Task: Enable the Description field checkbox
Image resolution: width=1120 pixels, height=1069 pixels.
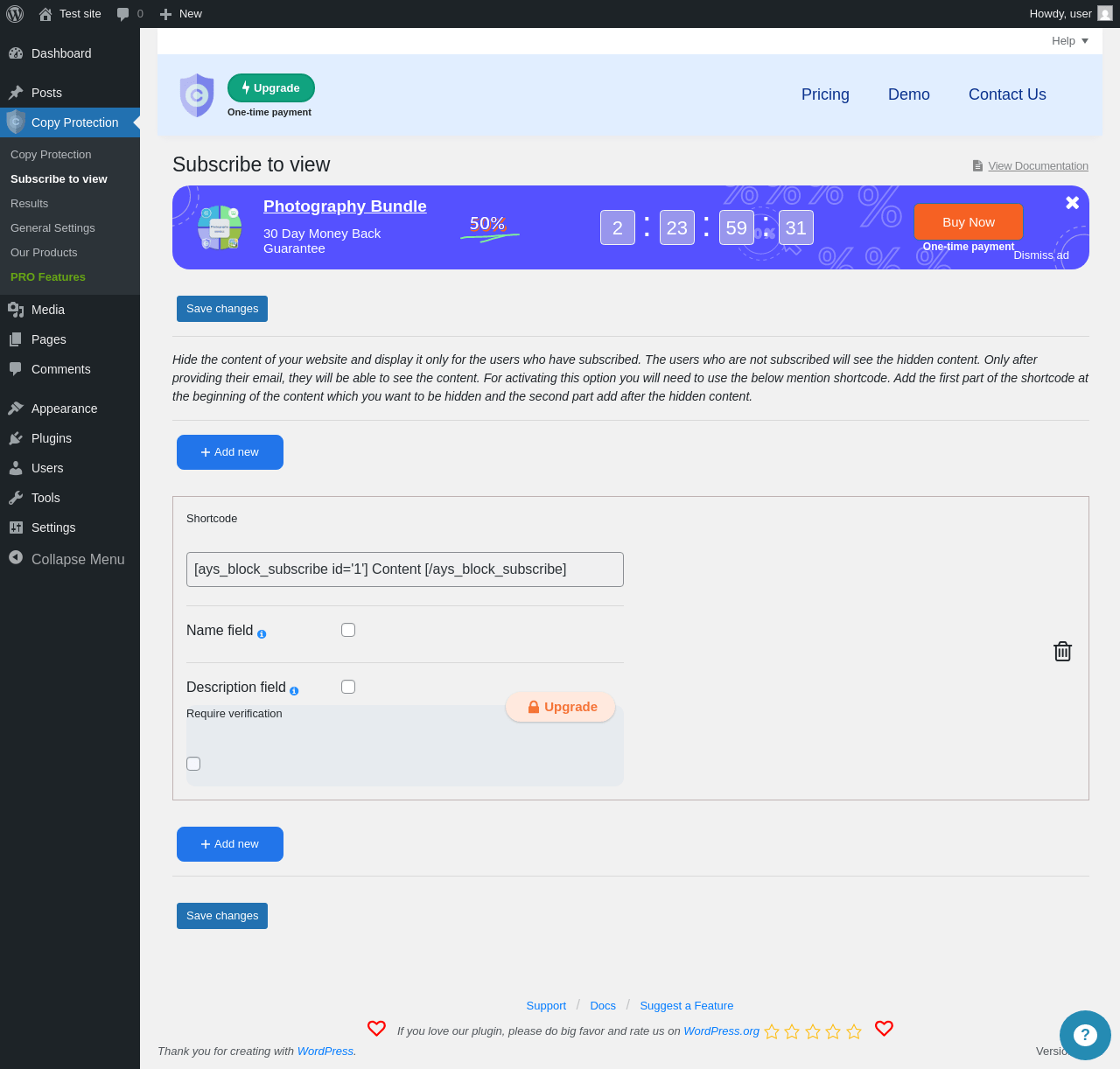Action: pyautogui.click(x=348, y=687)
